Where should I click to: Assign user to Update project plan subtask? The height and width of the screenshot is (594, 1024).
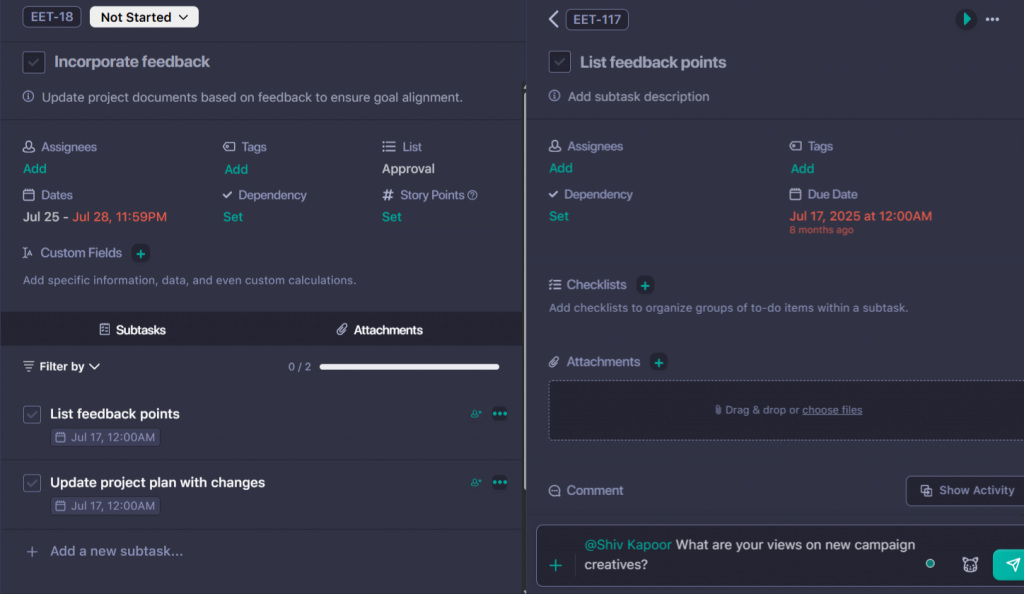pos(476,482)
